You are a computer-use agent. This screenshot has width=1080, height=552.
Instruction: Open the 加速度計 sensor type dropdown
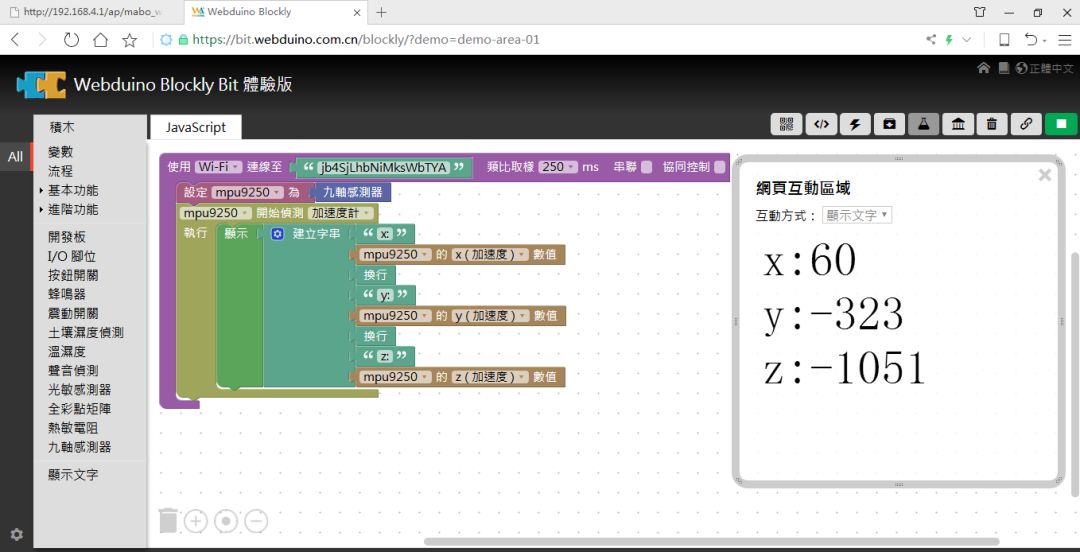pos(340,213)
